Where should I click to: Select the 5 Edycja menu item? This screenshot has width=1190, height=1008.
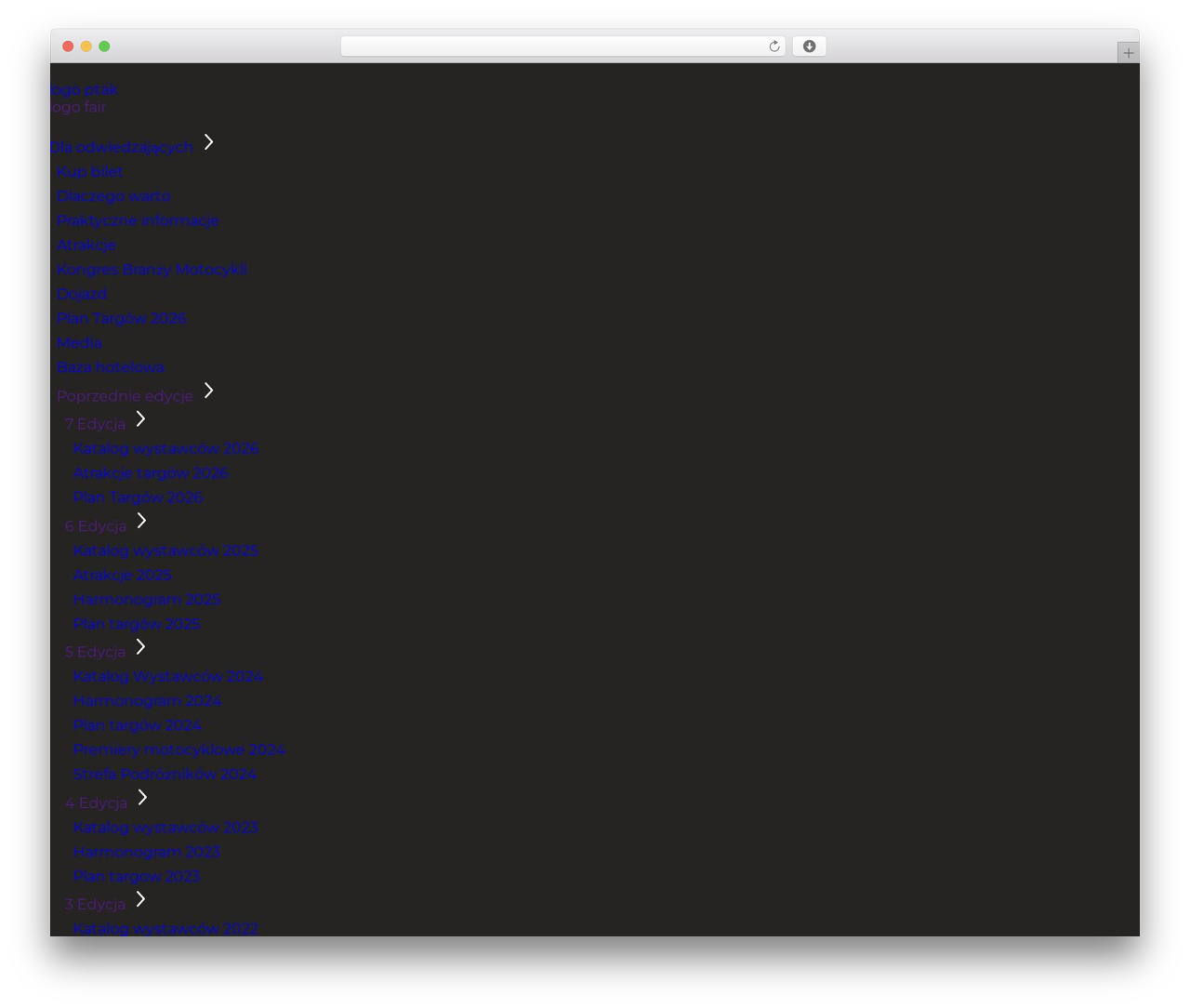click(x=95, y=652)
